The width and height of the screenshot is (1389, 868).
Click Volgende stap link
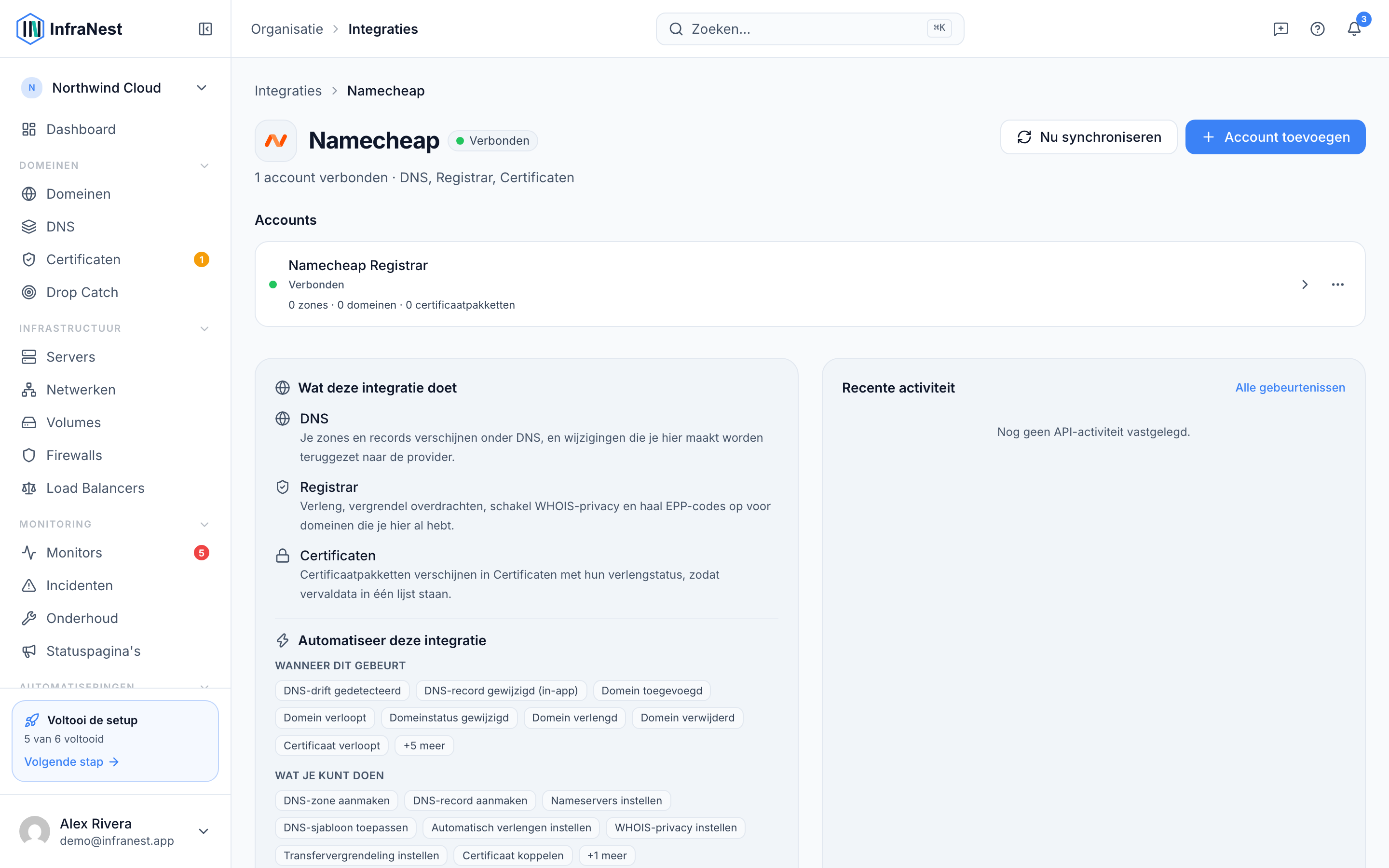pos(71,762)
